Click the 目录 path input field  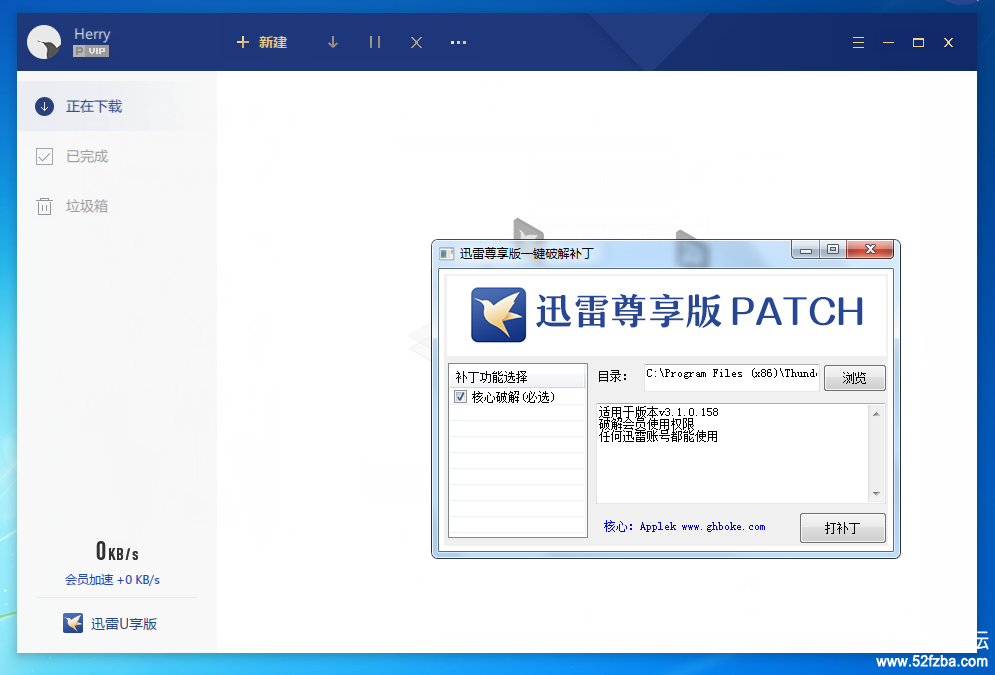pyautogui.click(x=732, y=377)
